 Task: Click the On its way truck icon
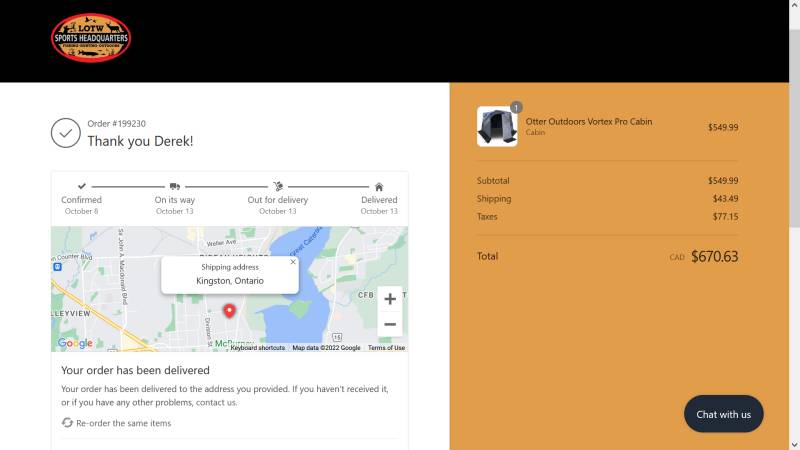pyautogui.click(x=174, y=186)
